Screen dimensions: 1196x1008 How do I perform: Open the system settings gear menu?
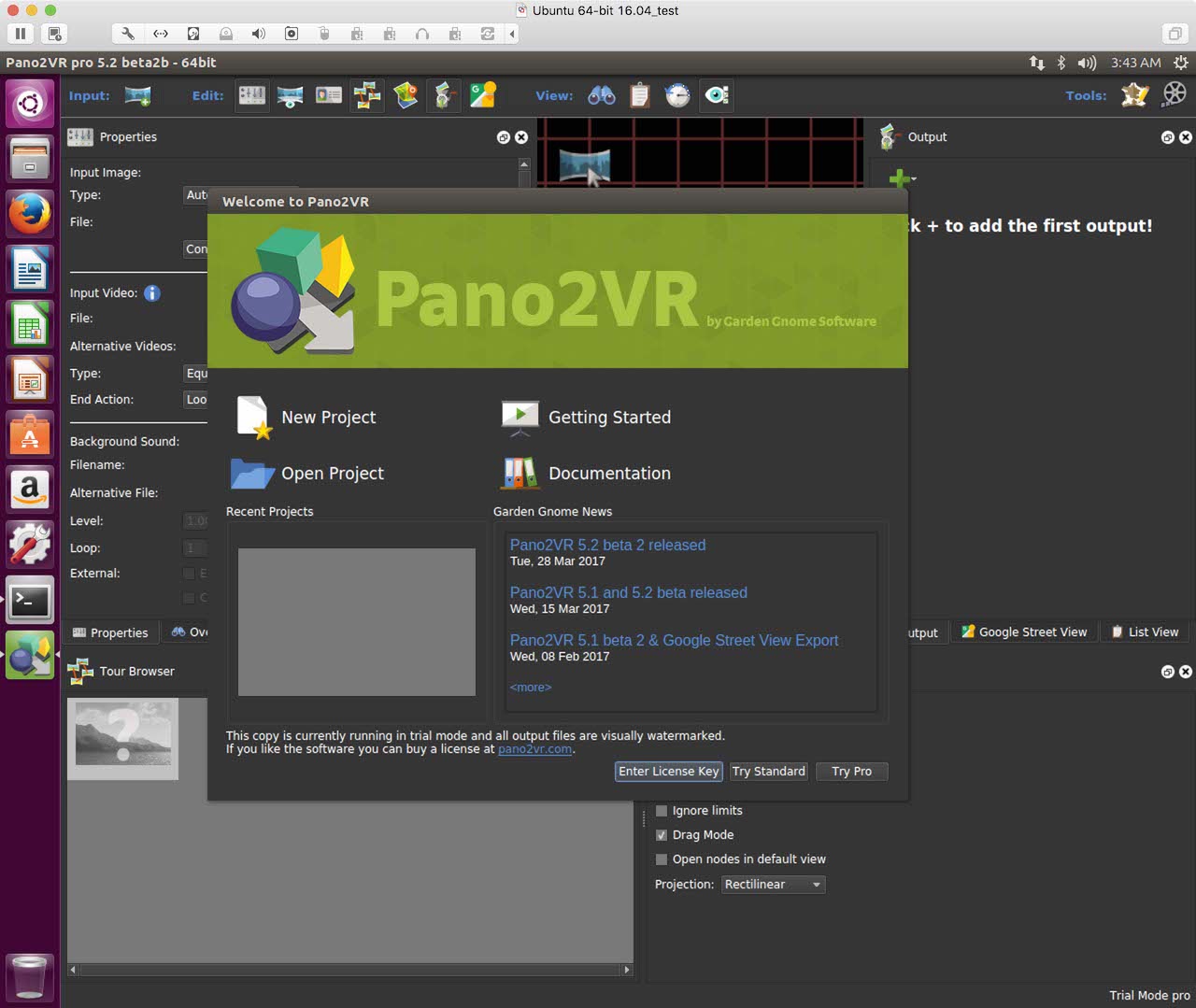[1181, 63]
